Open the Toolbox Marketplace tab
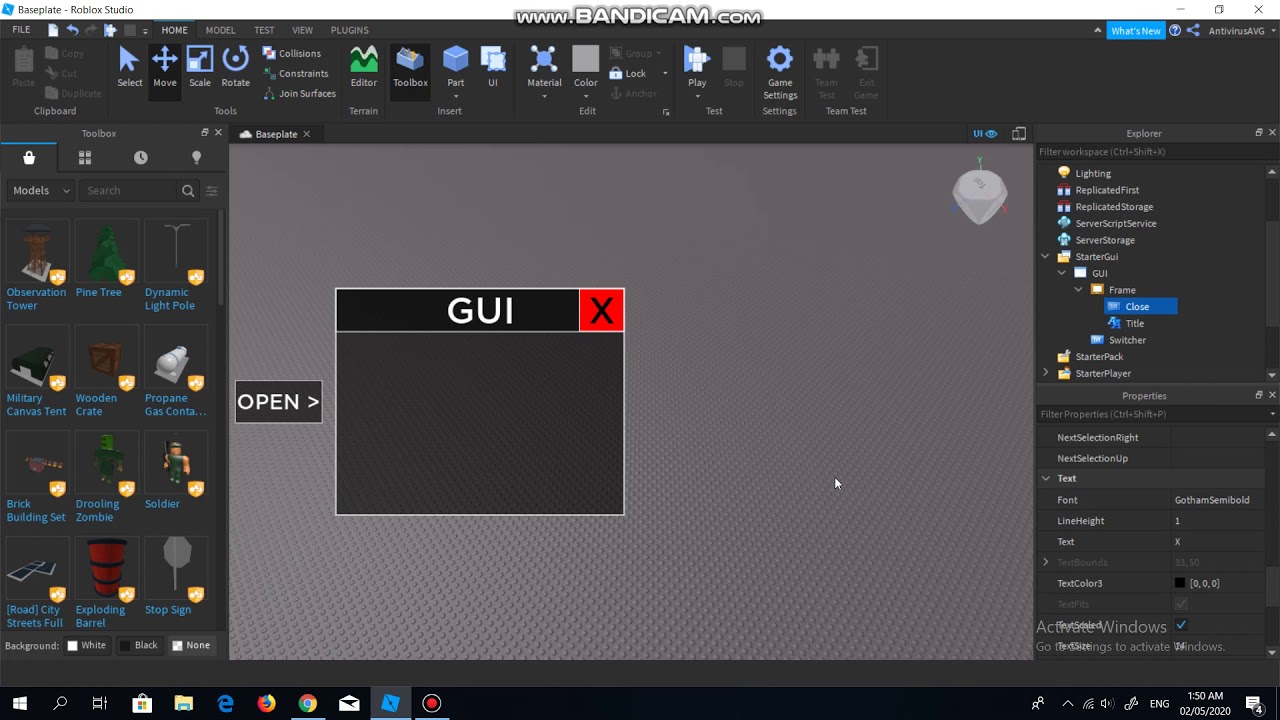 click(29, 157)
